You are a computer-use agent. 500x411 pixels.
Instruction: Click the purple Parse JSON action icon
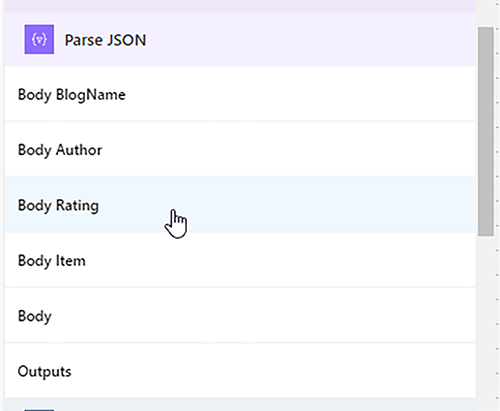[39, 39]
